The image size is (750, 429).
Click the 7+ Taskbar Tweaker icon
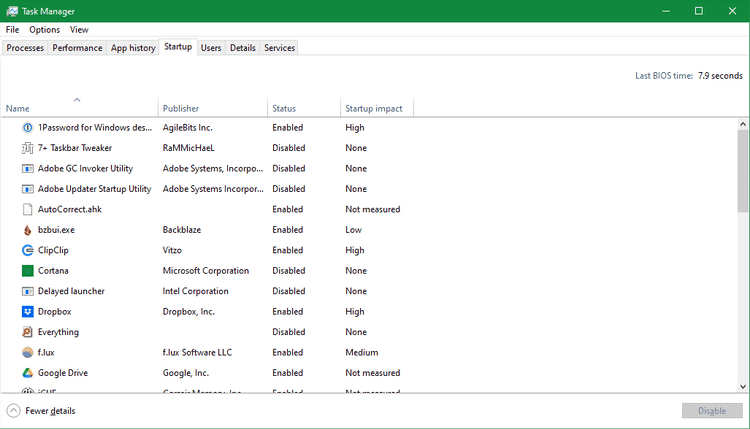click(28, 148)
